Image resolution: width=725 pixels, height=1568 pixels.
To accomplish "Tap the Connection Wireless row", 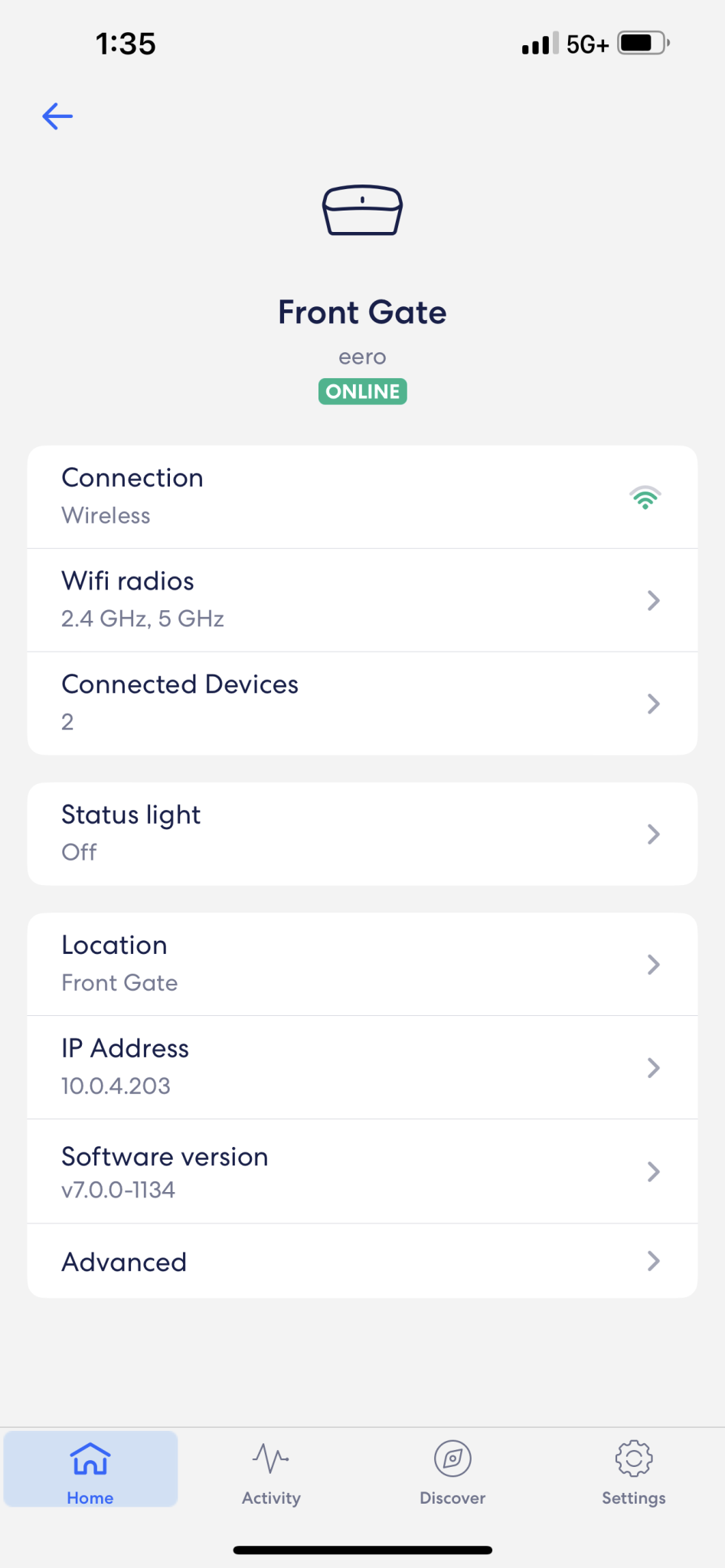I will [362, 496].
